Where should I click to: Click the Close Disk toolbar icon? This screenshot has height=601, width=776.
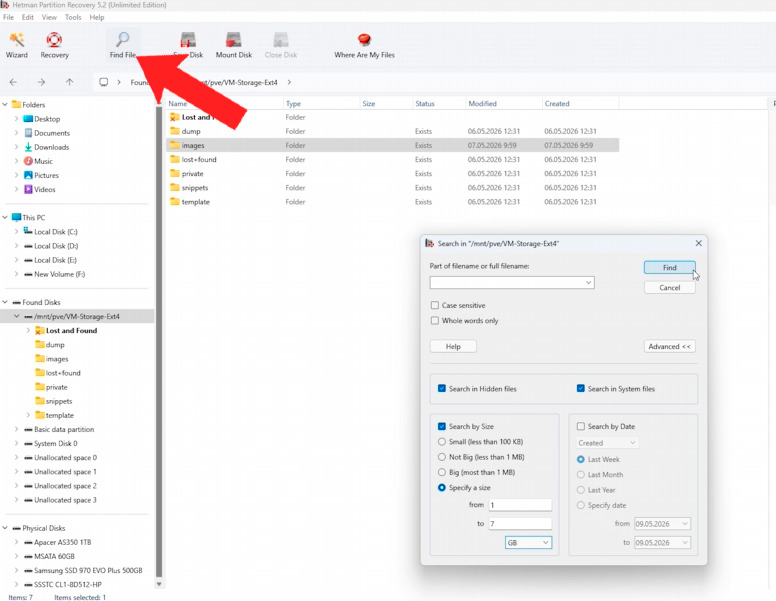tap(281, 40)
